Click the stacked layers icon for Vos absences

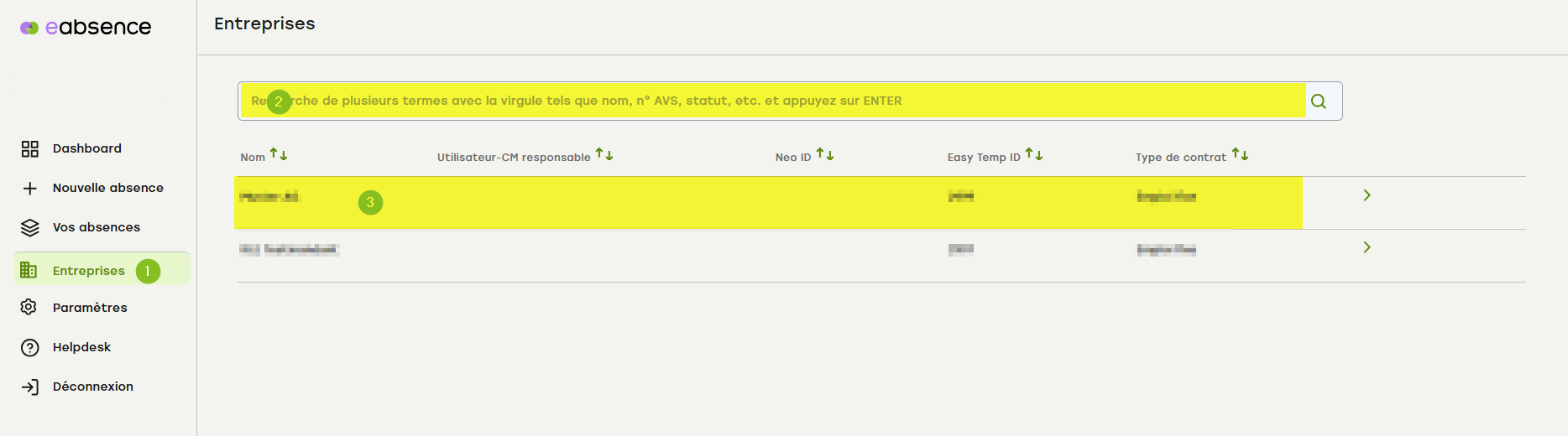pos(30,227)
